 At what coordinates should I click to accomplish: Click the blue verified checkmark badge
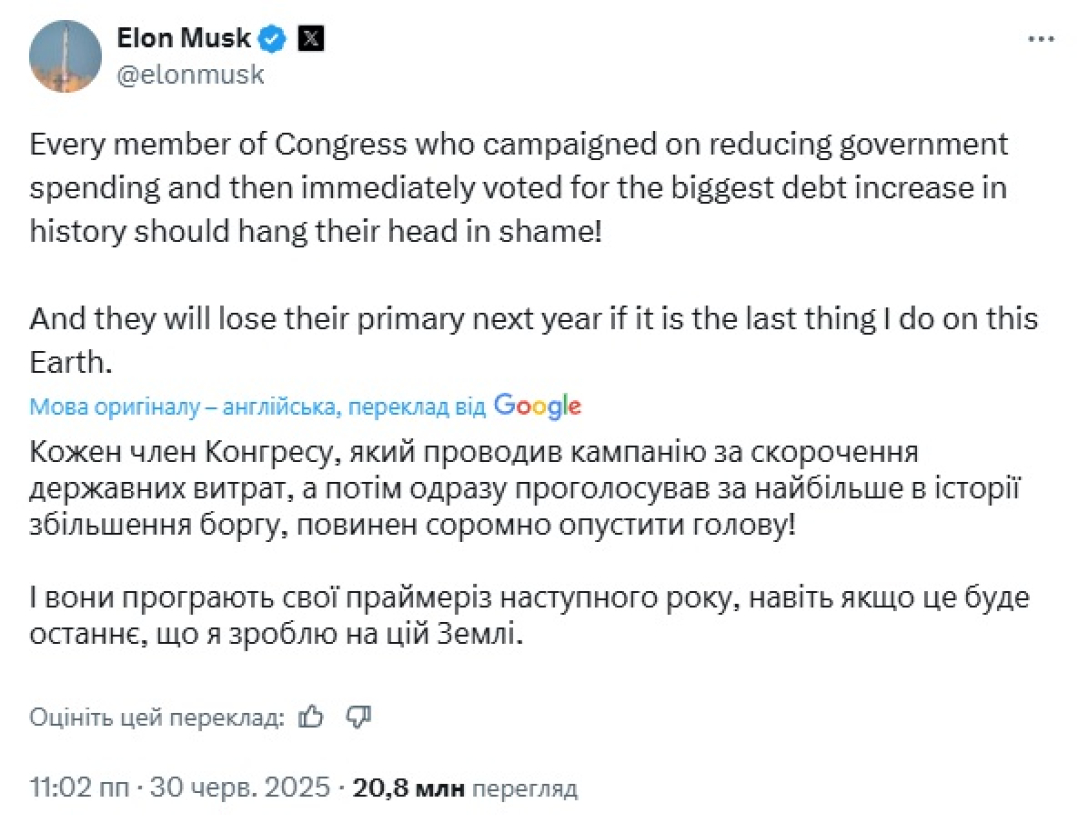point(273,39)
